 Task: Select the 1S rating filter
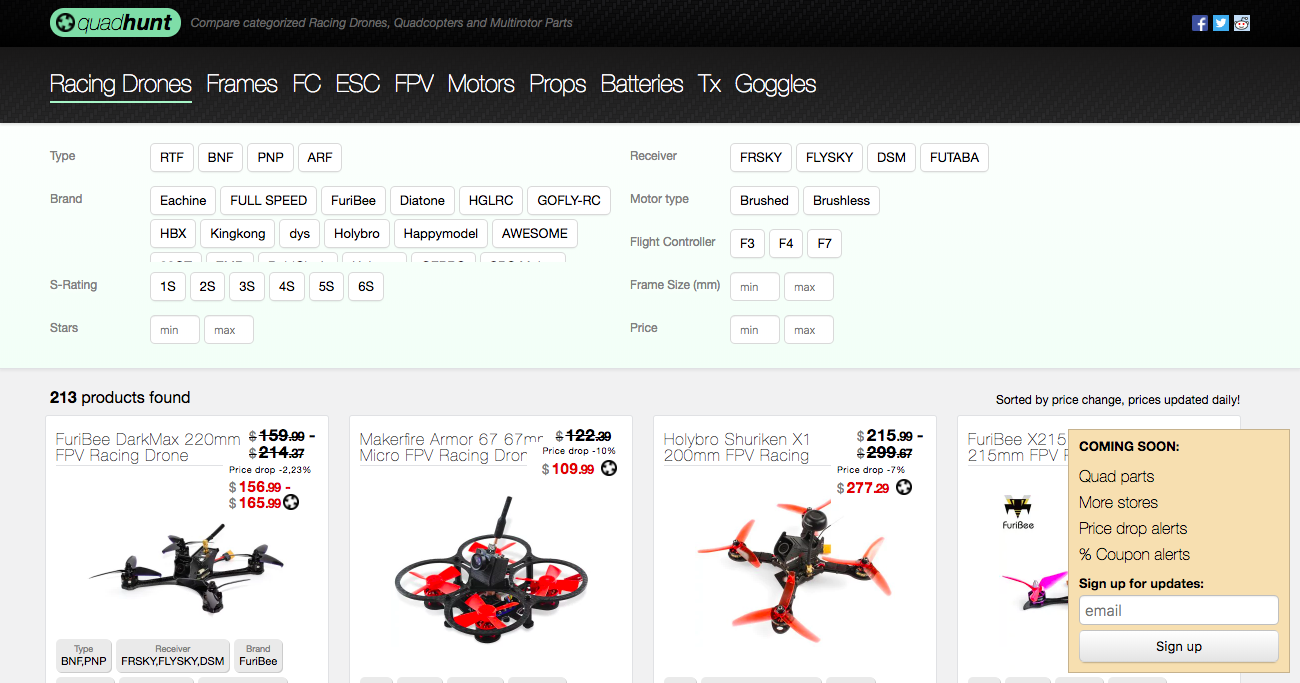point(168,287)
